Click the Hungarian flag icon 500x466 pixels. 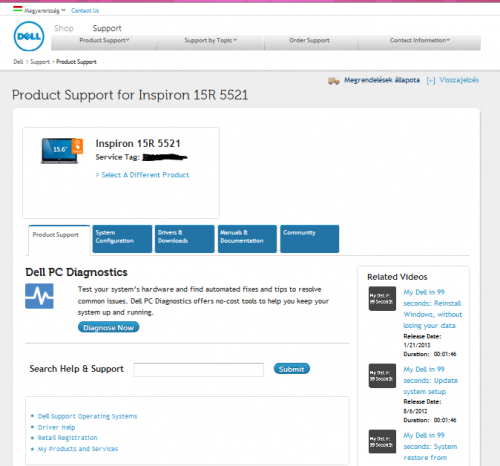click(x=17, y=9)
